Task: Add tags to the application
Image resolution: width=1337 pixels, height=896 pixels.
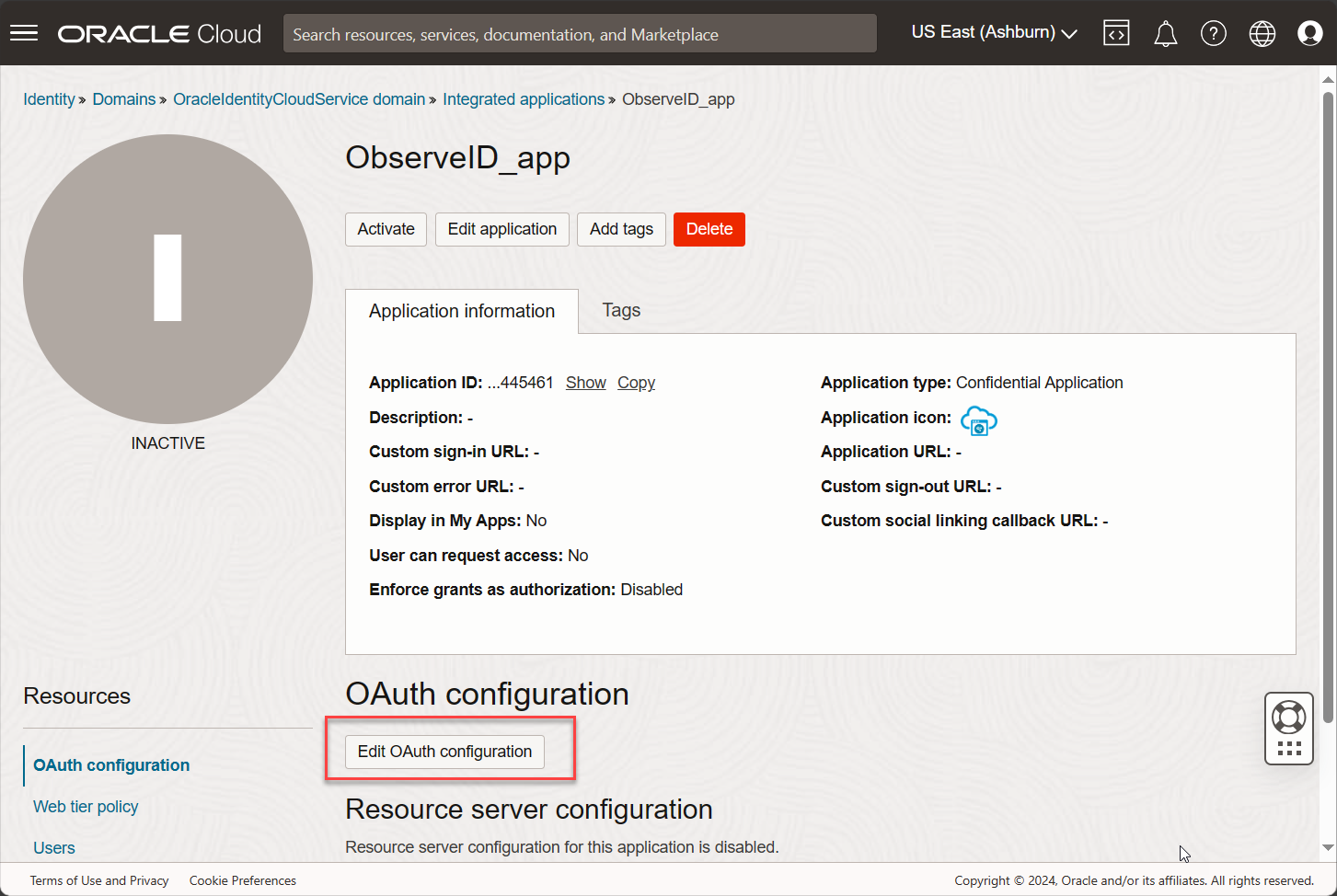Action: pyautogui.click(x=620, y=229)
